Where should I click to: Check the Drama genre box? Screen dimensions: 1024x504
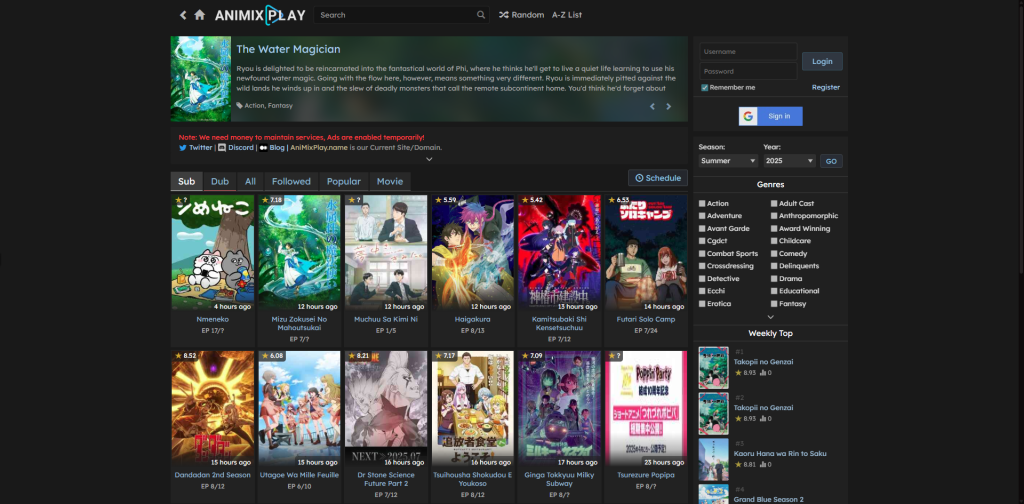click(x=774, y=279)
